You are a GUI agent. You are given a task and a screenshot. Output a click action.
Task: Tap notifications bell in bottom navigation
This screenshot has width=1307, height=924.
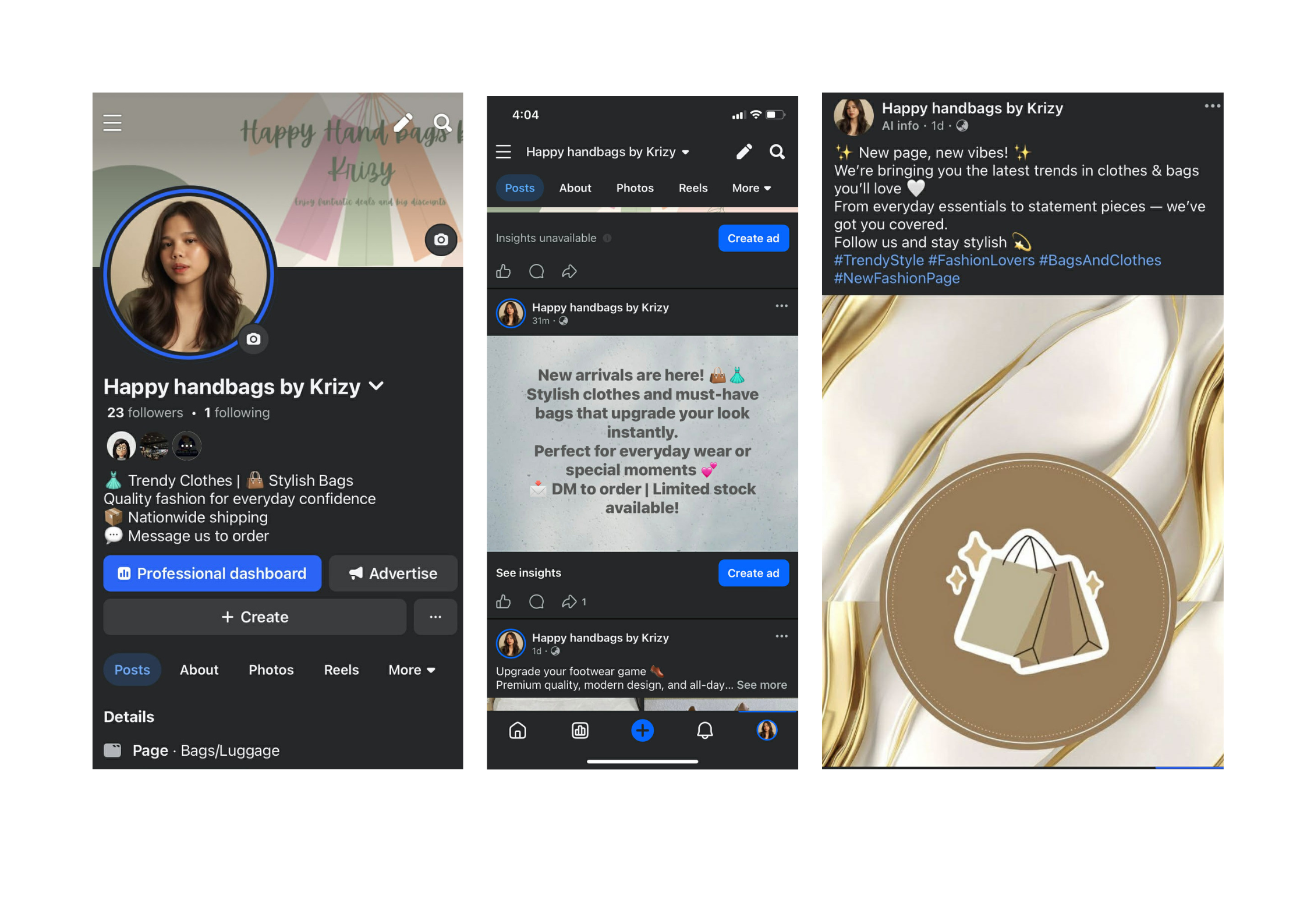pyautogui.click(x=704, y=730)
